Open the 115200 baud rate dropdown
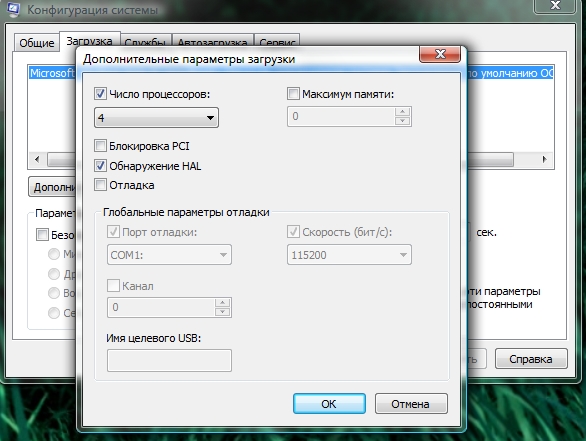This screenshot has width=586, height=441. [349, 255]
